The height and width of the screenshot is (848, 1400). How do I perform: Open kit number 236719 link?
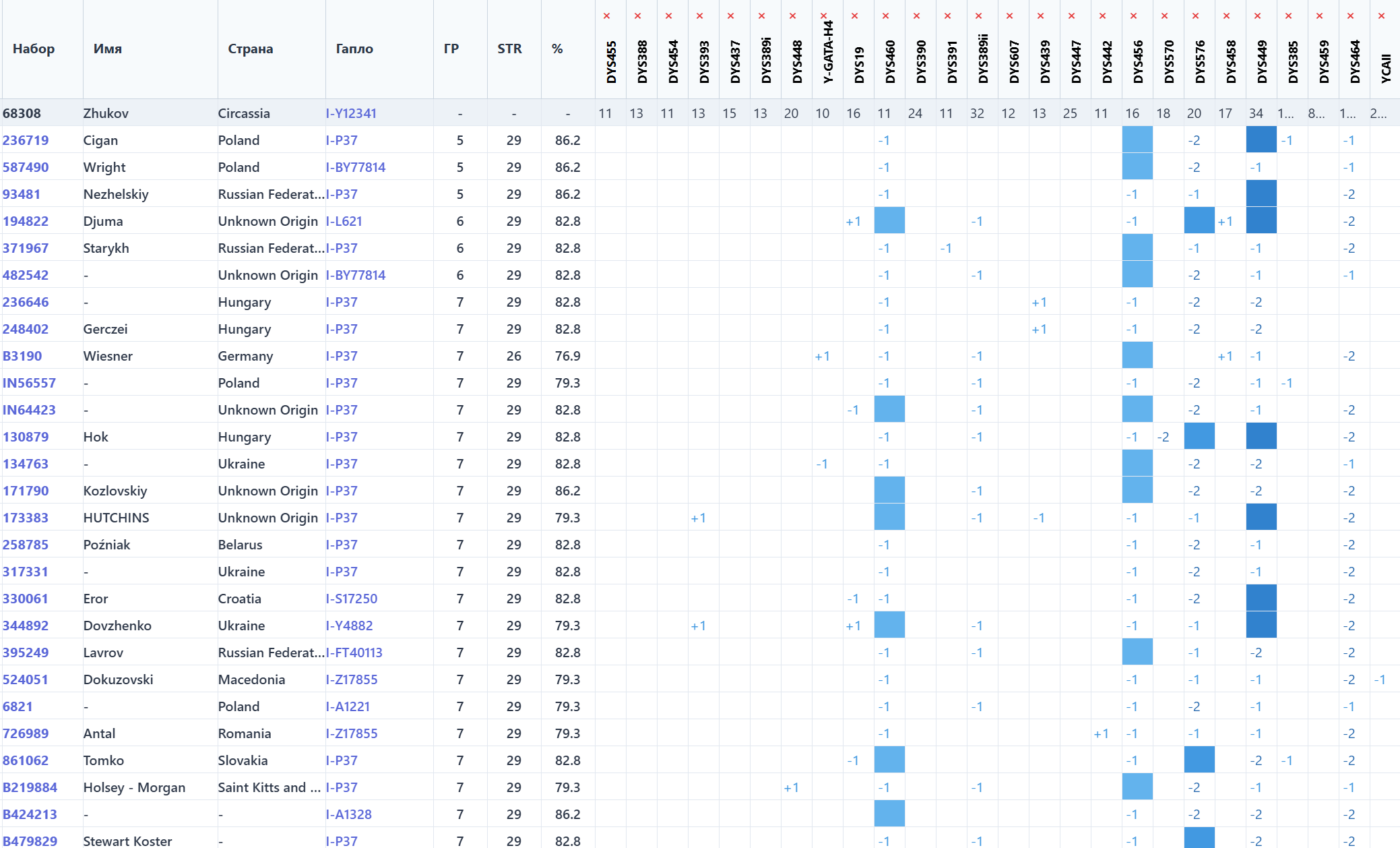(x=26, y=140)
